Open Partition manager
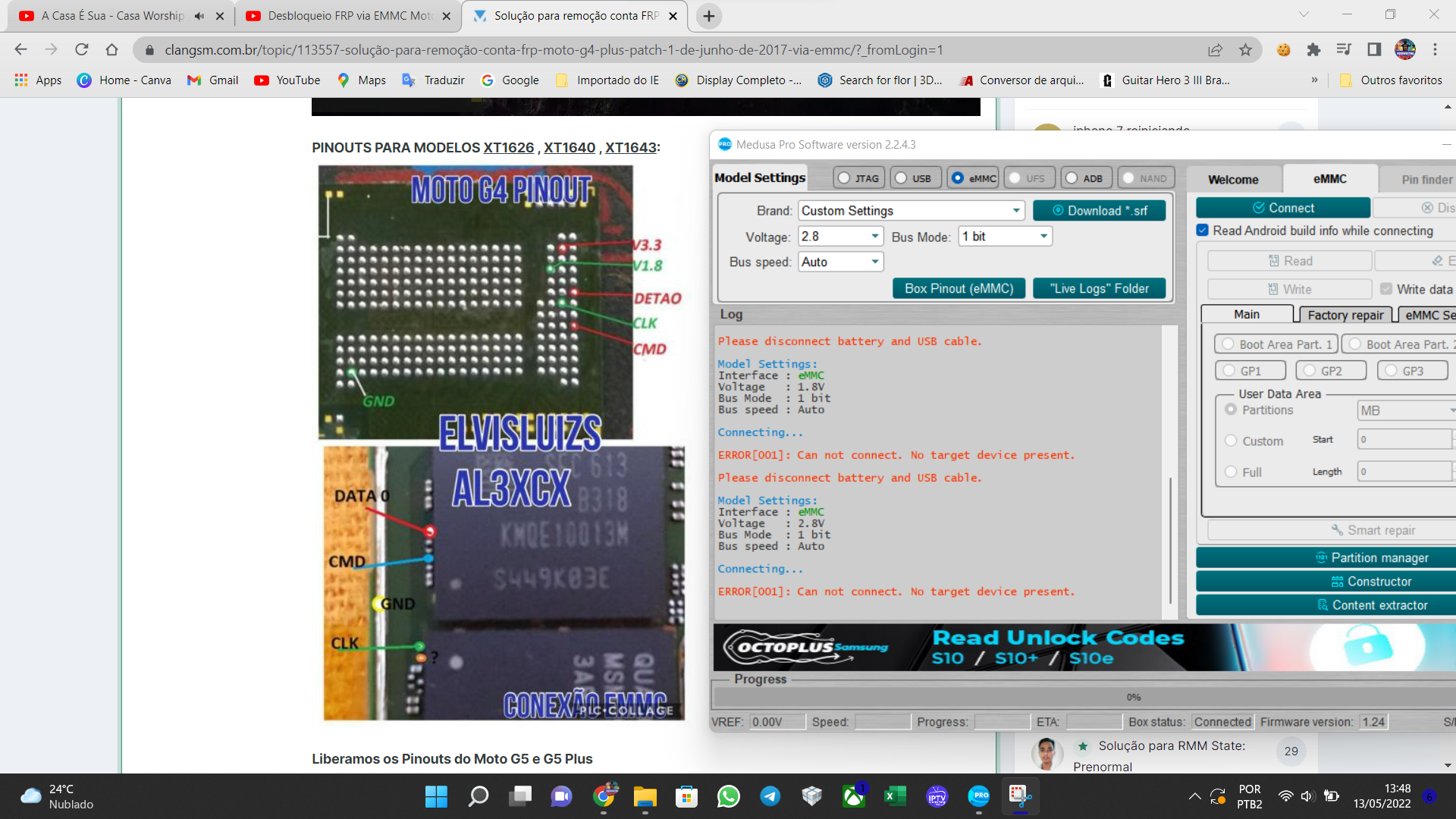This screenshot has height=819, width=1456. (1326, 557)
